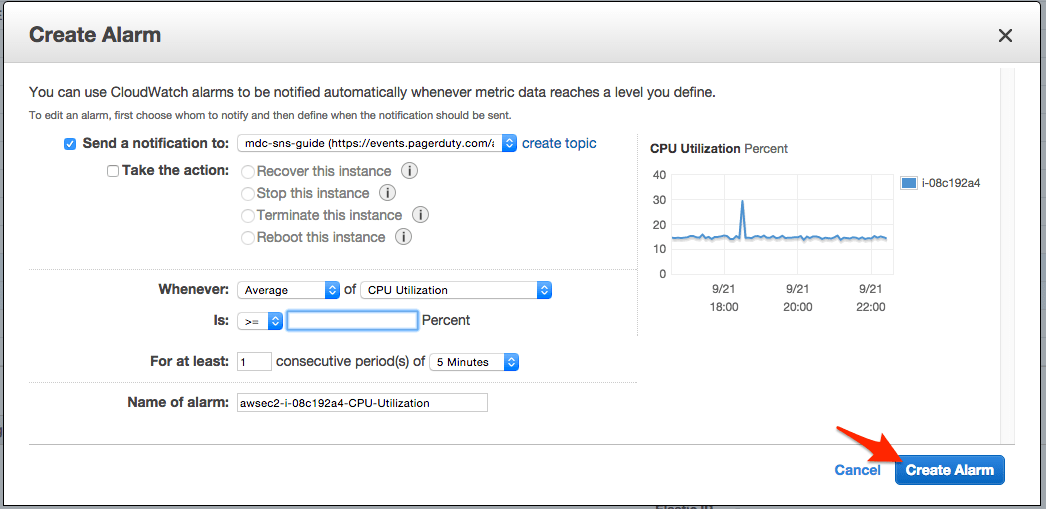Click info icon beside Reboot this instance
The height and width of the screenshot is (509, 1046).
(403, 237)
